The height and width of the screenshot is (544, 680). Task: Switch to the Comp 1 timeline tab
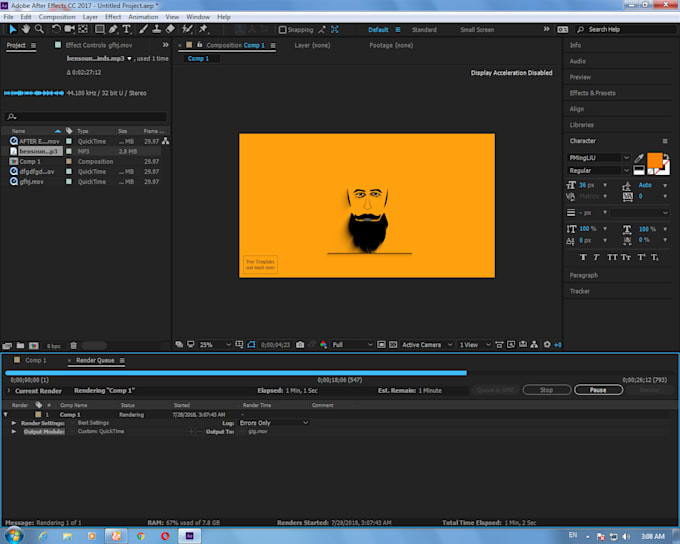[x=36, y=360]
